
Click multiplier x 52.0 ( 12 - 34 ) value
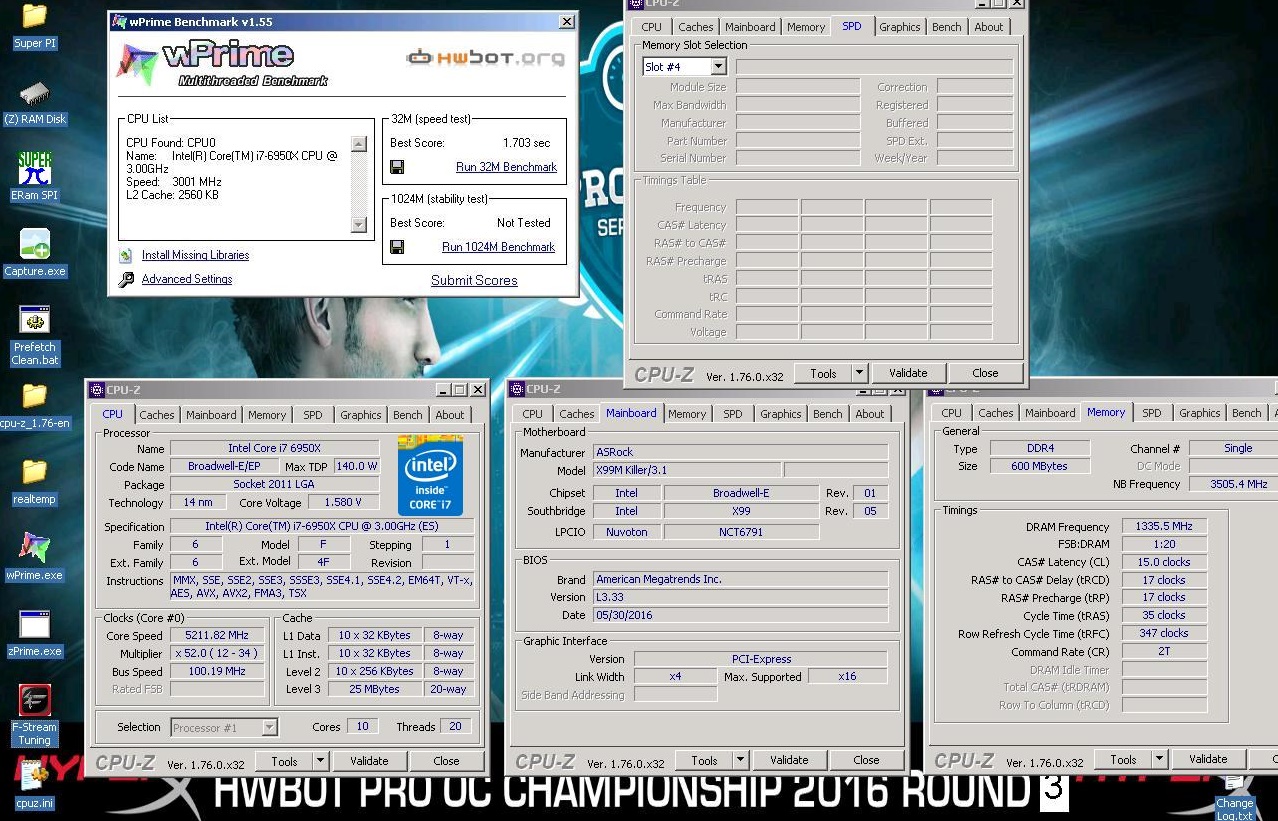217,654
